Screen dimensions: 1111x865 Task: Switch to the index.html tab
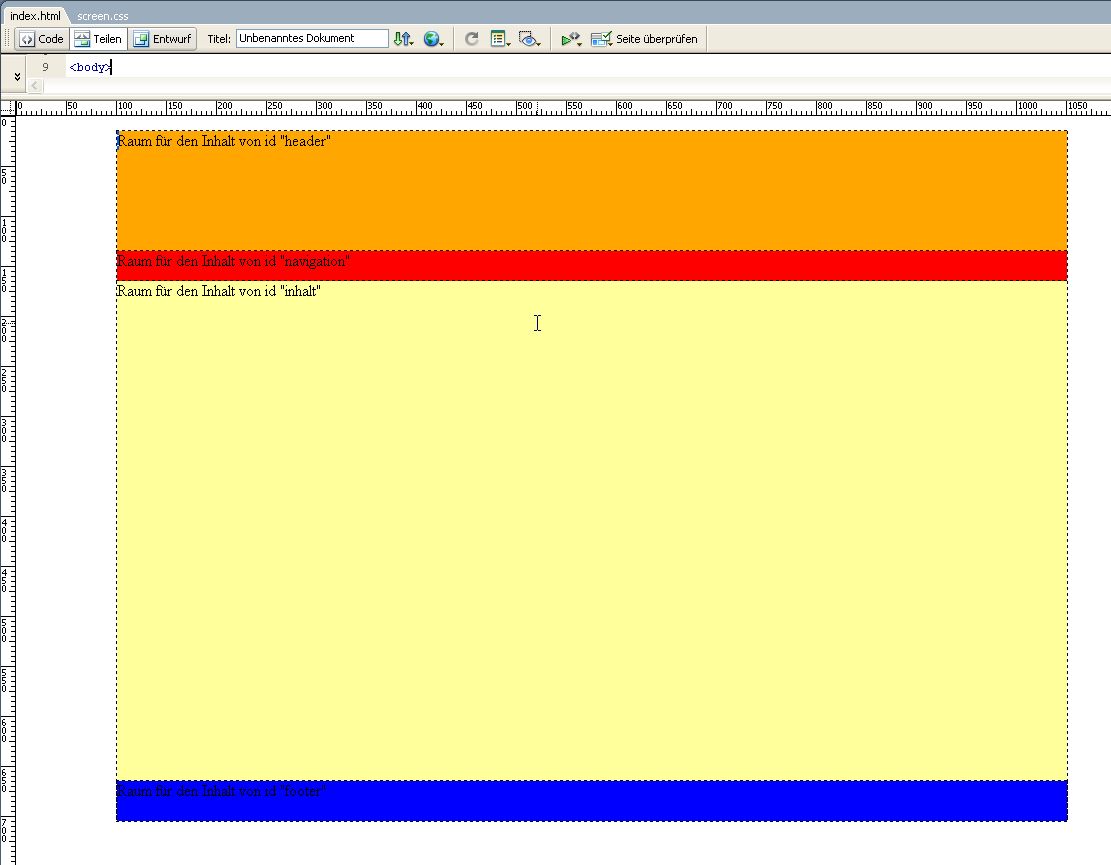point(35,16)
